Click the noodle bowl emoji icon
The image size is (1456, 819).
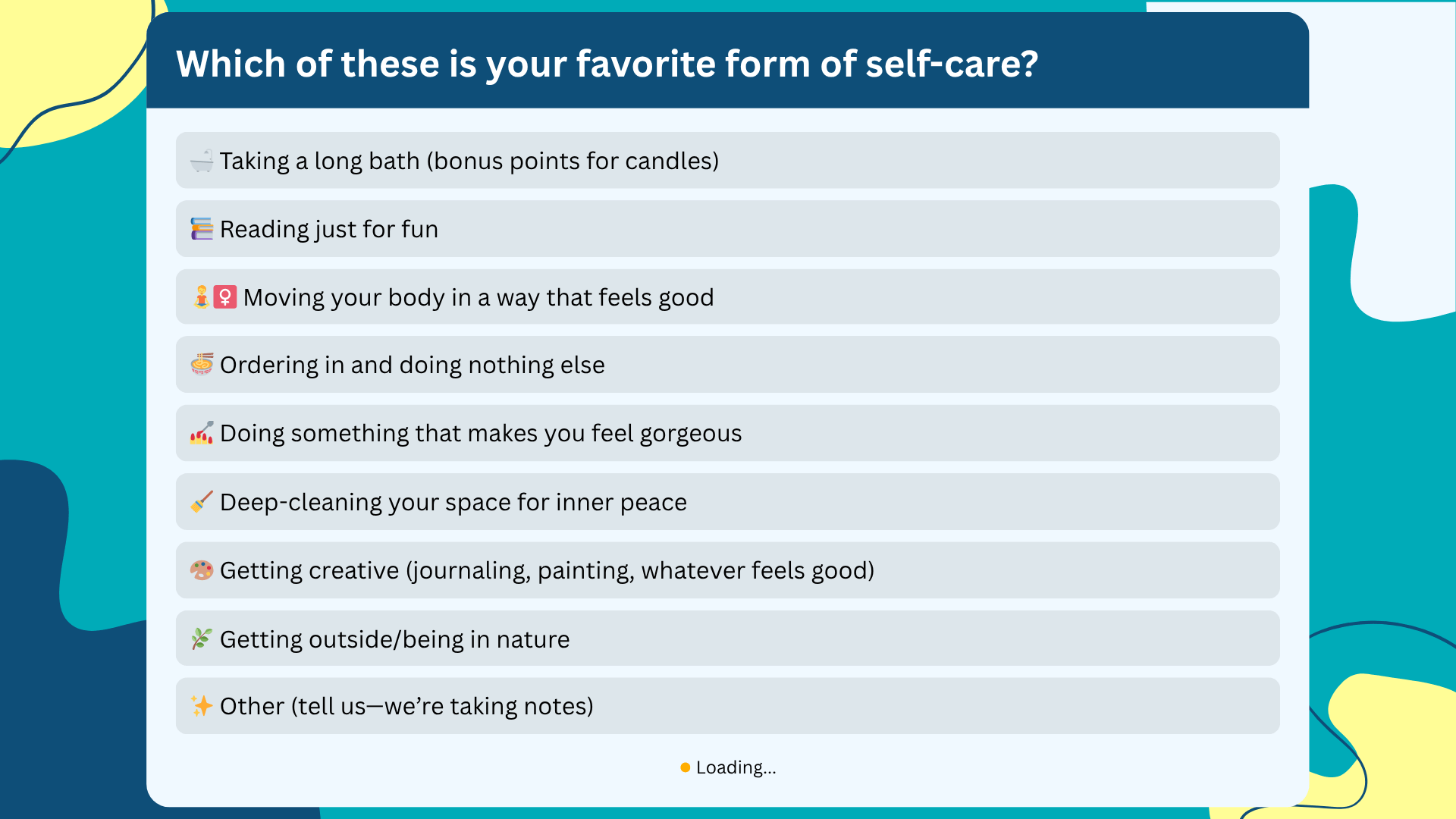(x=202, y=365)
